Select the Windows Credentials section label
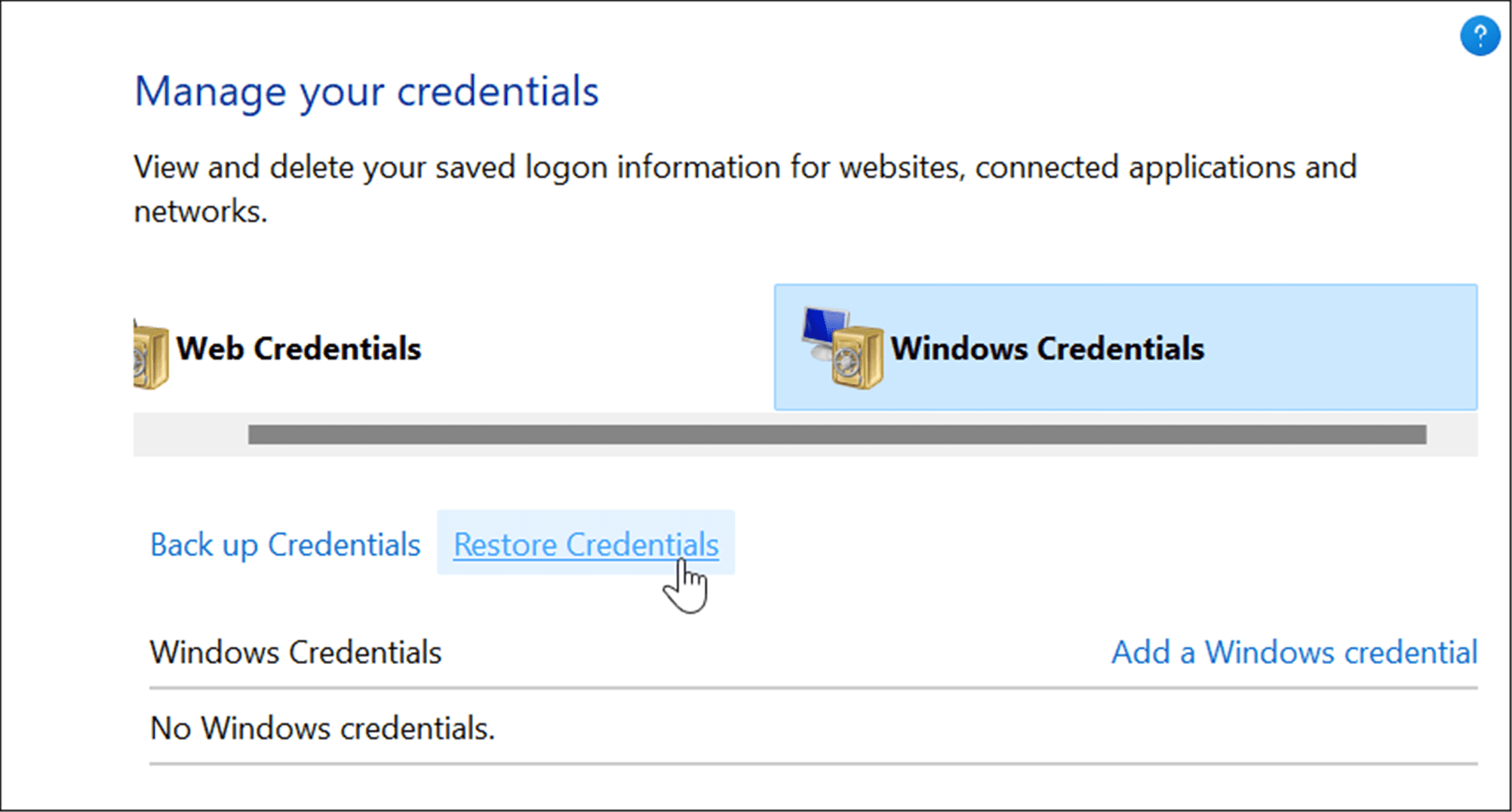1512x812 pixels. pos(296,652)
